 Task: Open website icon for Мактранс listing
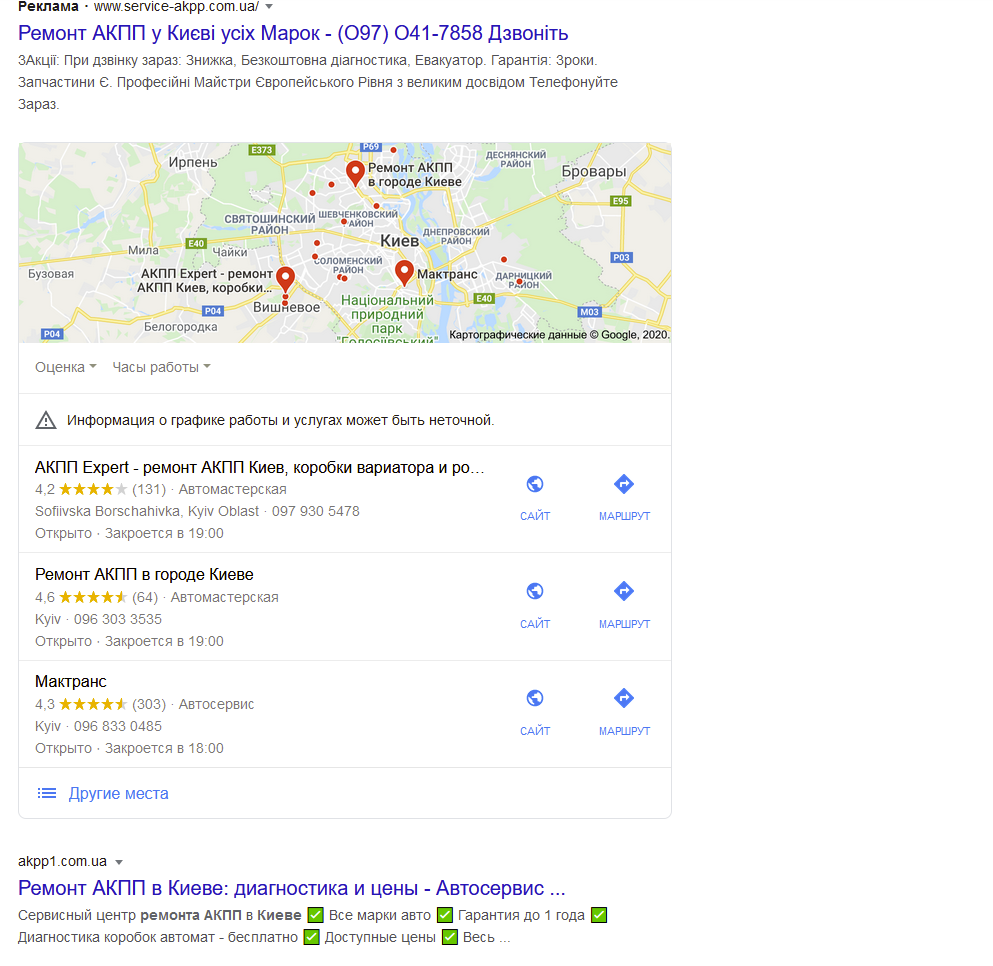click(534, 698)
